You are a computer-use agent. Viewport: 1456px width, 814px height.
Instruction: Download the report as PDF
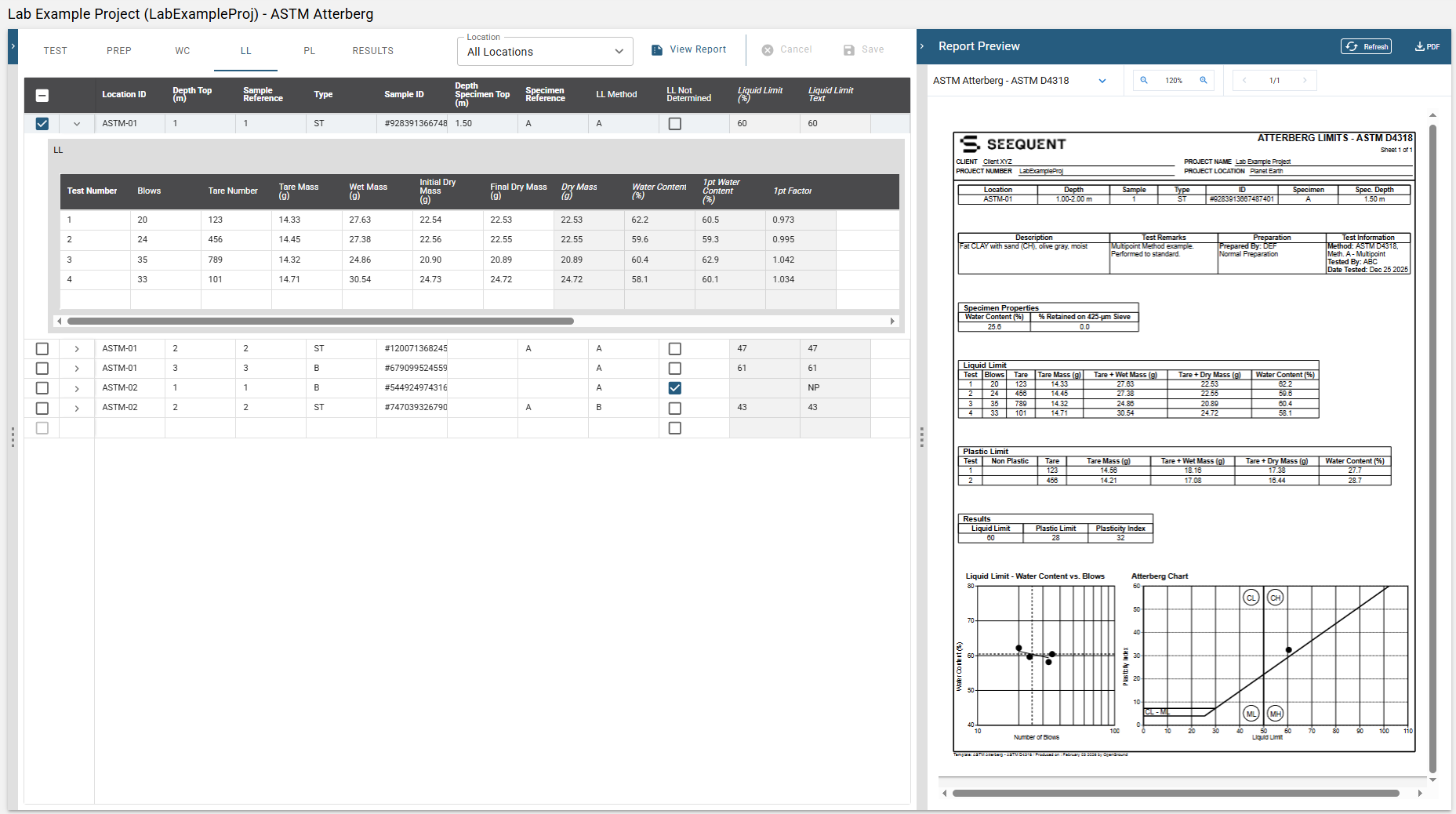point(1427,46)
